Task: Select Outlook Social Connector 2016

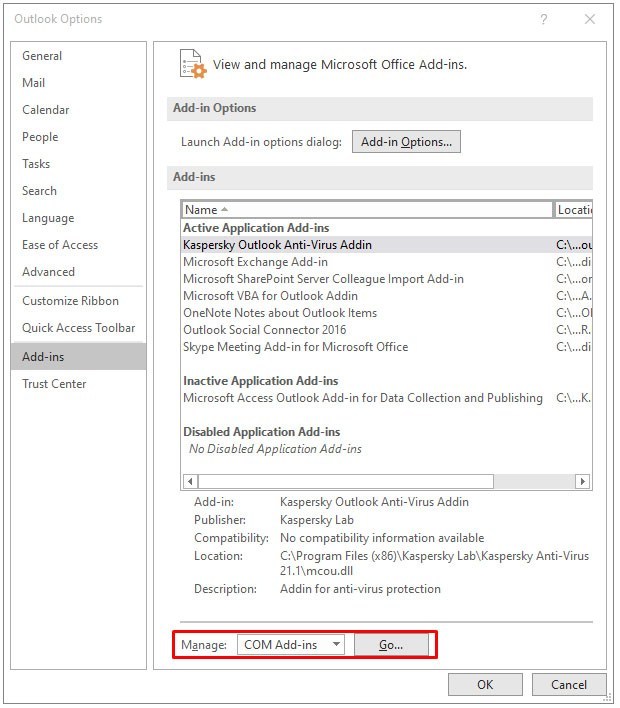Action: click(387, 330)
